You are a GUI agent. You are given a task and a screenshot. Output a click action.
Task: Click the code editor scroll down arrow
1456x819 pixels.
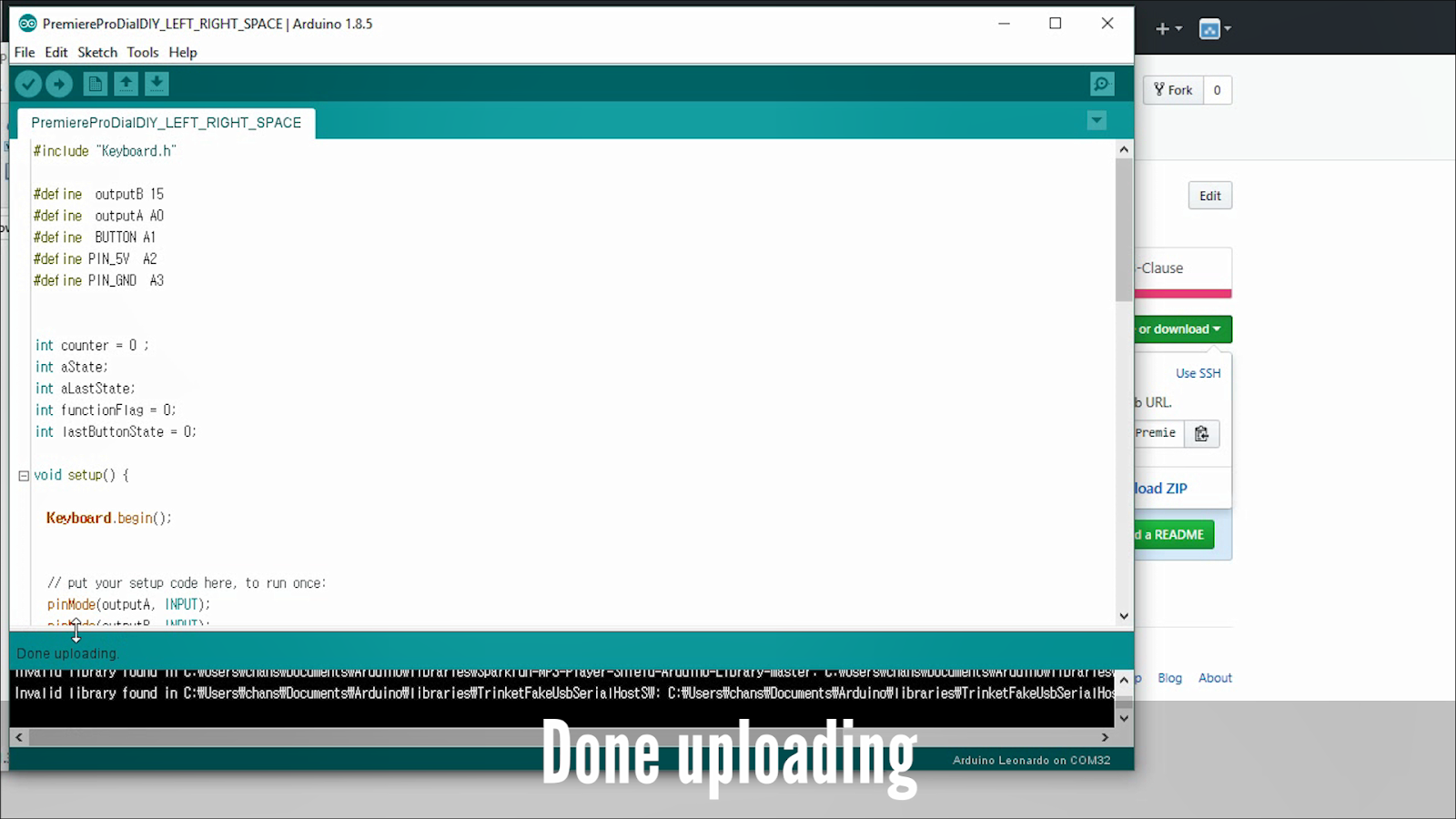coord(1124,616)
